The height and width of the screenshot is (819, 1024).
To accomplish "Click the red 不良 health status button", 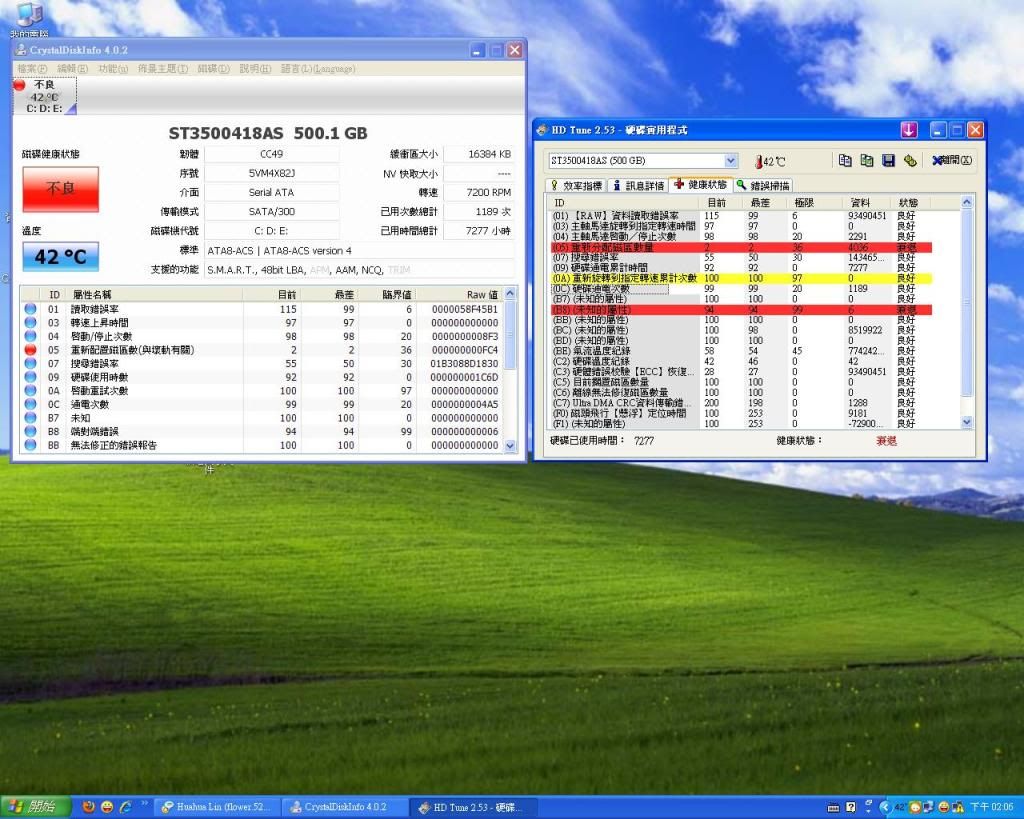I will tap(60, 189).
